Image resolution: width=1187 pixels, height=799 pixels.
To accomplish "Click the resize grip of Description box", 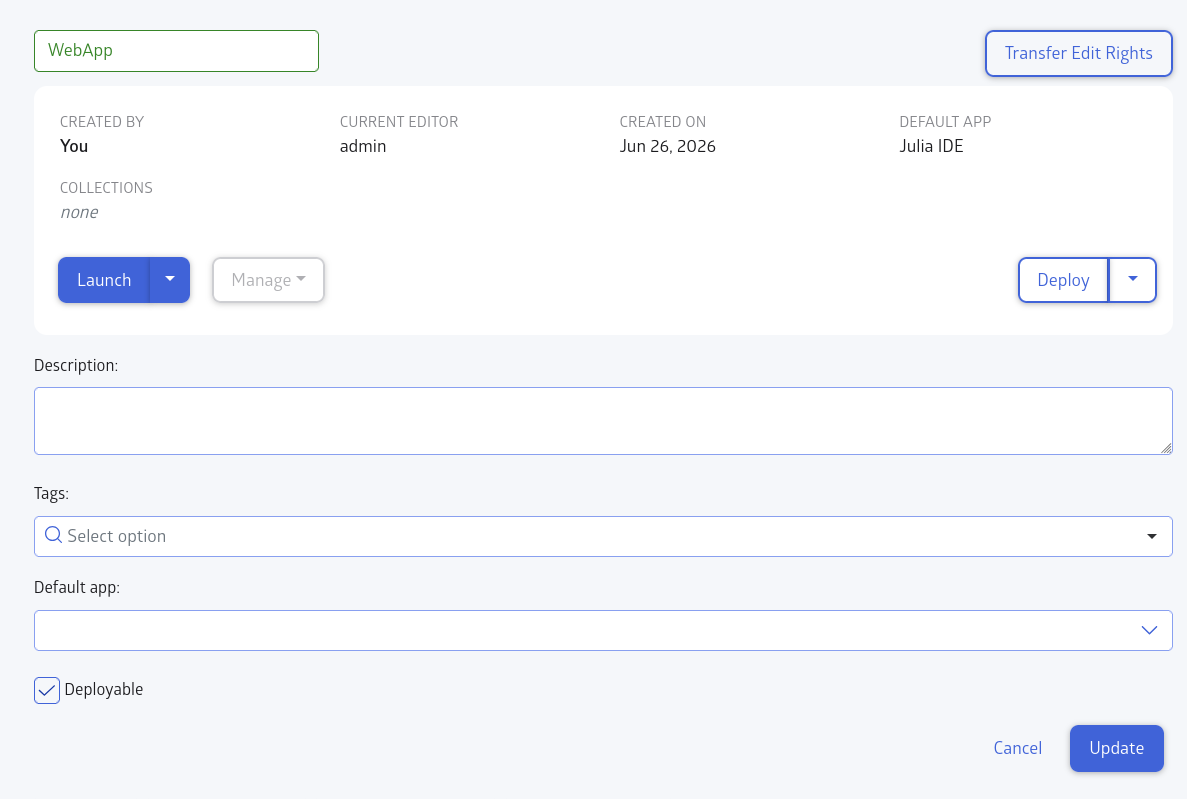I will tap(1166, 448).
